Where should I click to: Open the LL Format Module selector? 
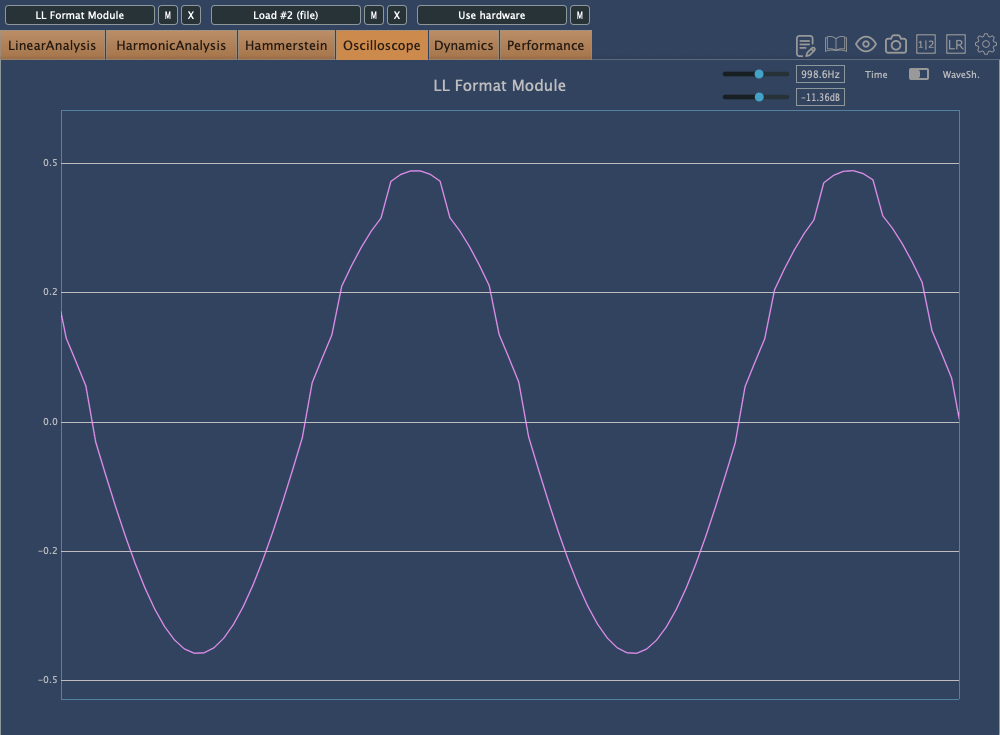click(80, 15)
